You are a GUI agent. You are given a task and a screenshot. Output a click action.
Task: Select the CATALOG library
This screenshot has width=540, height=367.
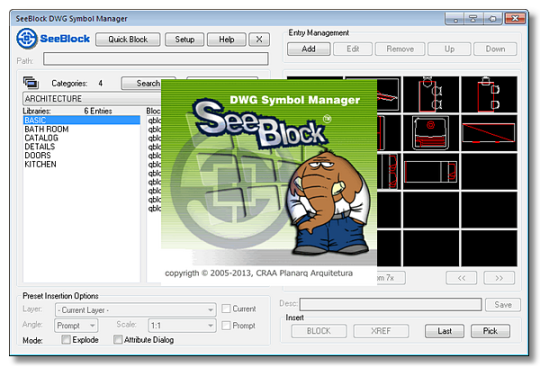point(82,138)
